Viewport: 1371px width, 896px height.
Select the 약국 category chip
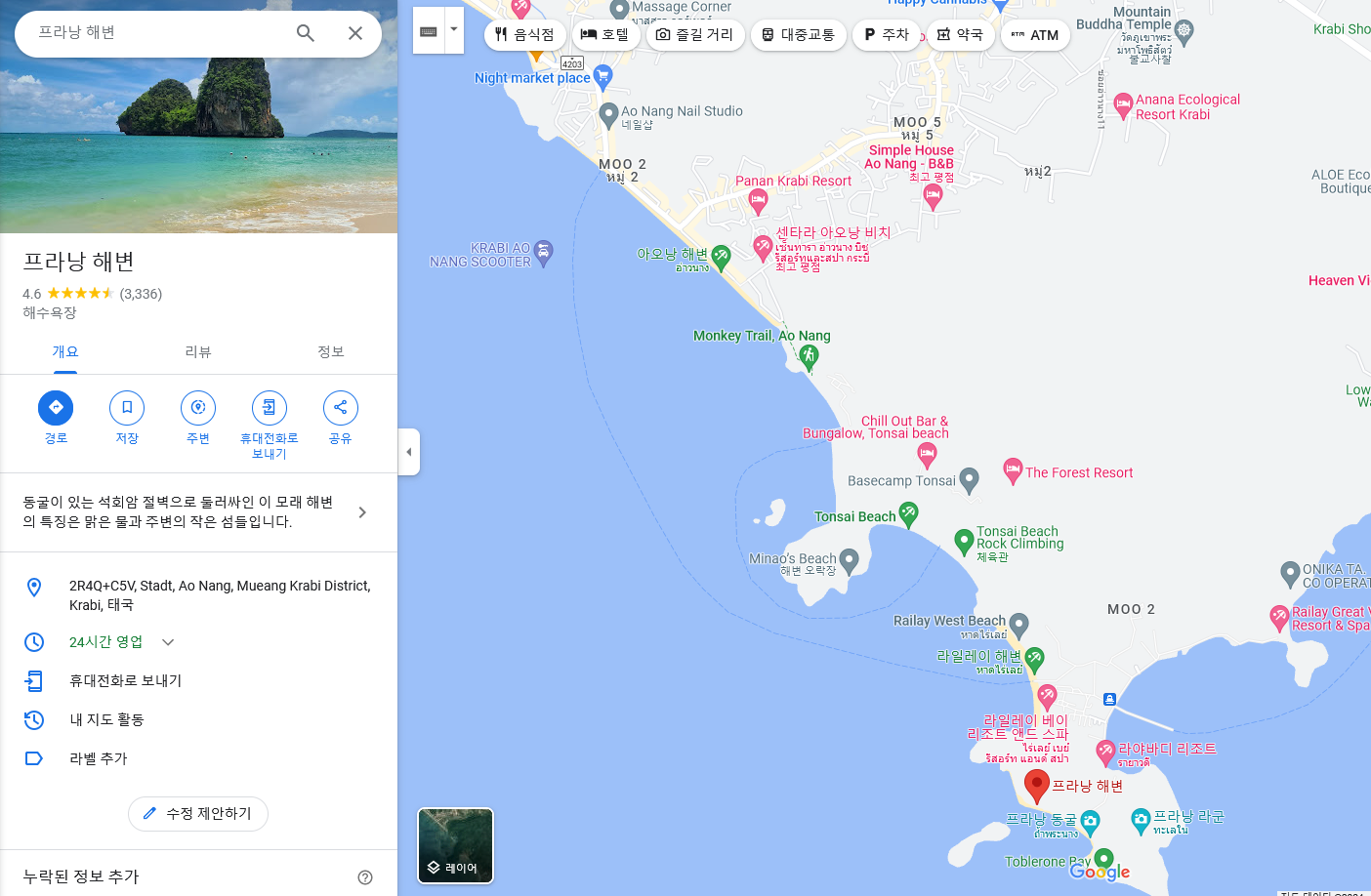[x=961, y=35]
